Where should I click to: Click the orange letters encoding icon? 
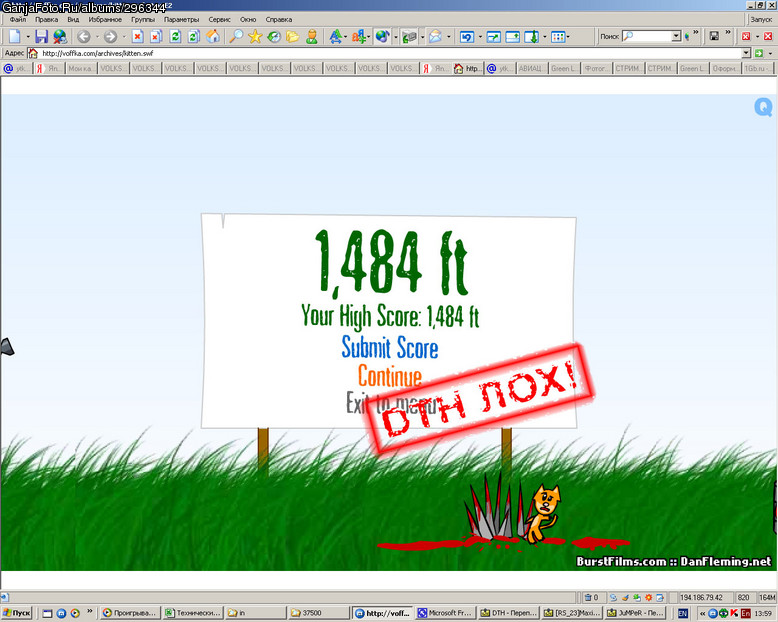coord(358,37)
